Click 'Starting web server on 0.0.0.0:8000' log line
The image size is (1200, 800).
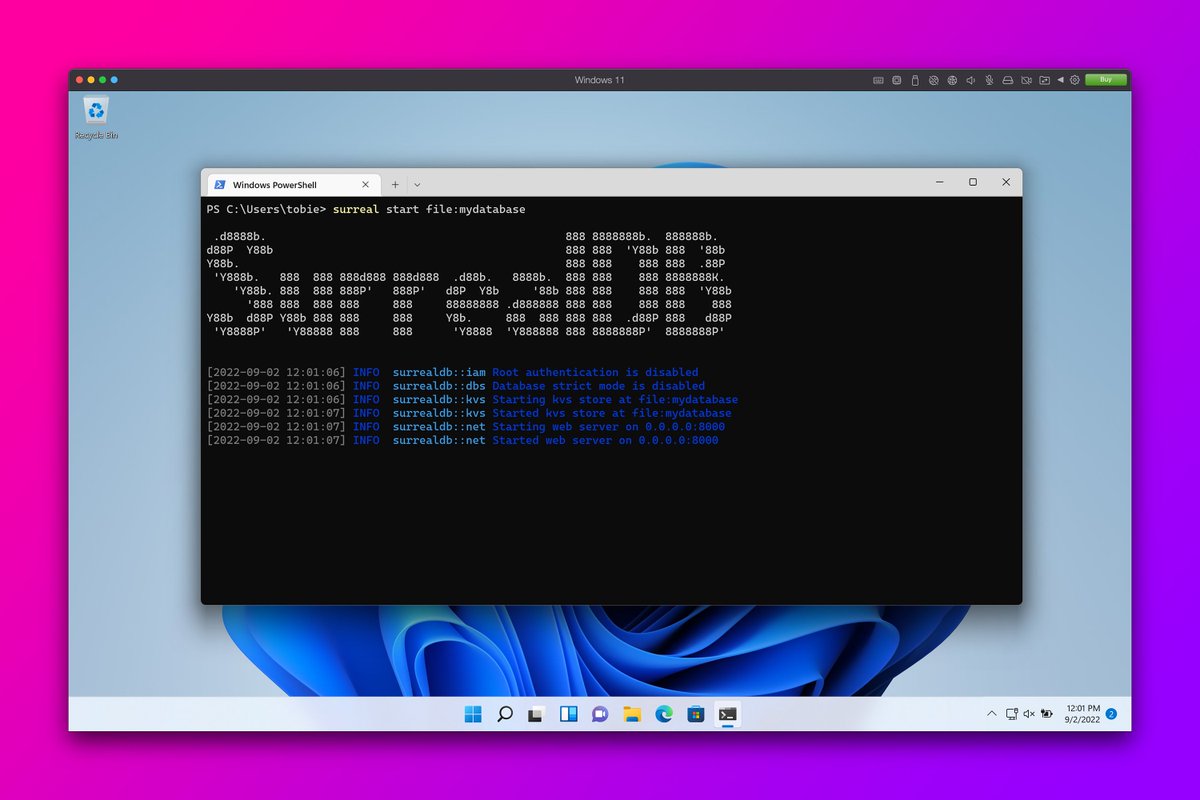[608, 426]
